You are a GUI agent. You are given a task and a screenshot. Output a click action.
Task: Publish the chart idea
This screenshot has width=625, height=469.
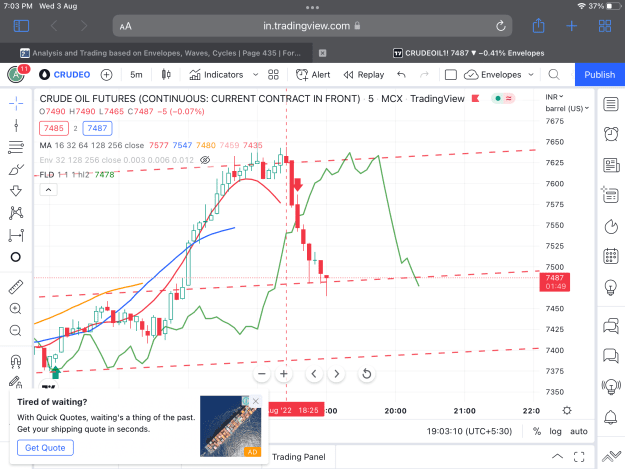tap(599, 75)
